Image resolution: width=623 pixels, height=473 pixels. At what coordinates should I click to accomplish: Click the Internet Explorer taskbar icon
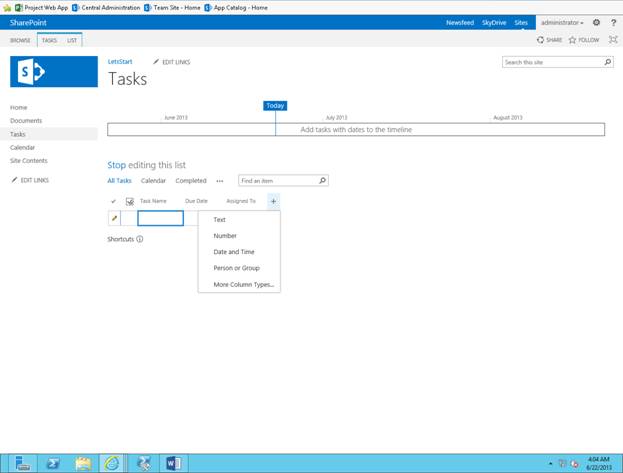pos(112,463)
